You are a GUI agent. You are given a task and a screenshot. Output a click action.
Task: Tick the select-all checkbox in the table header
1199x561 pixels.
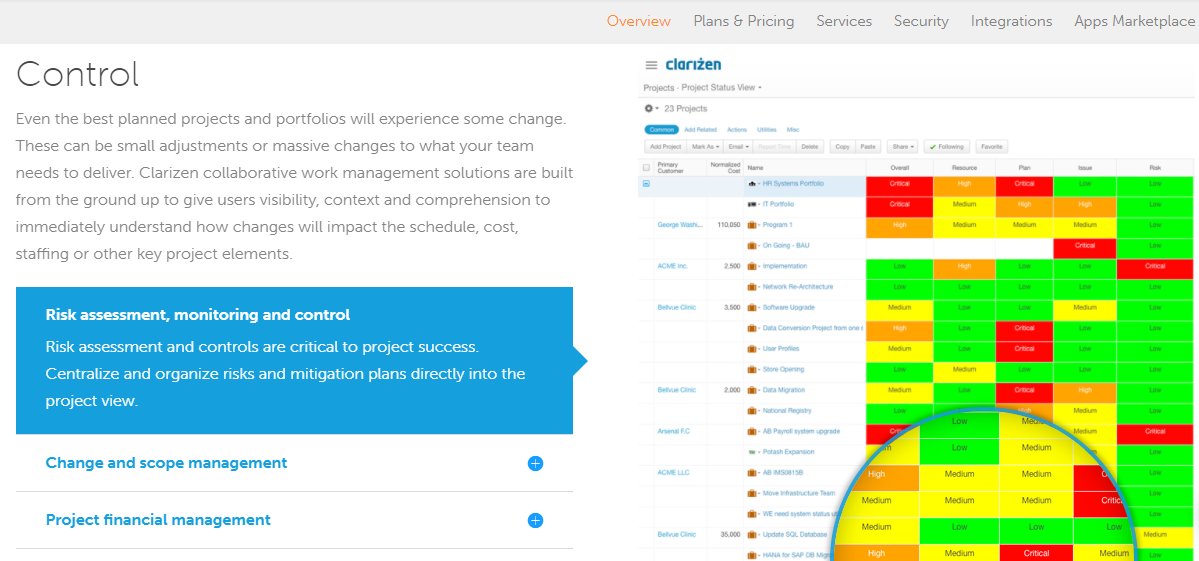646,167
